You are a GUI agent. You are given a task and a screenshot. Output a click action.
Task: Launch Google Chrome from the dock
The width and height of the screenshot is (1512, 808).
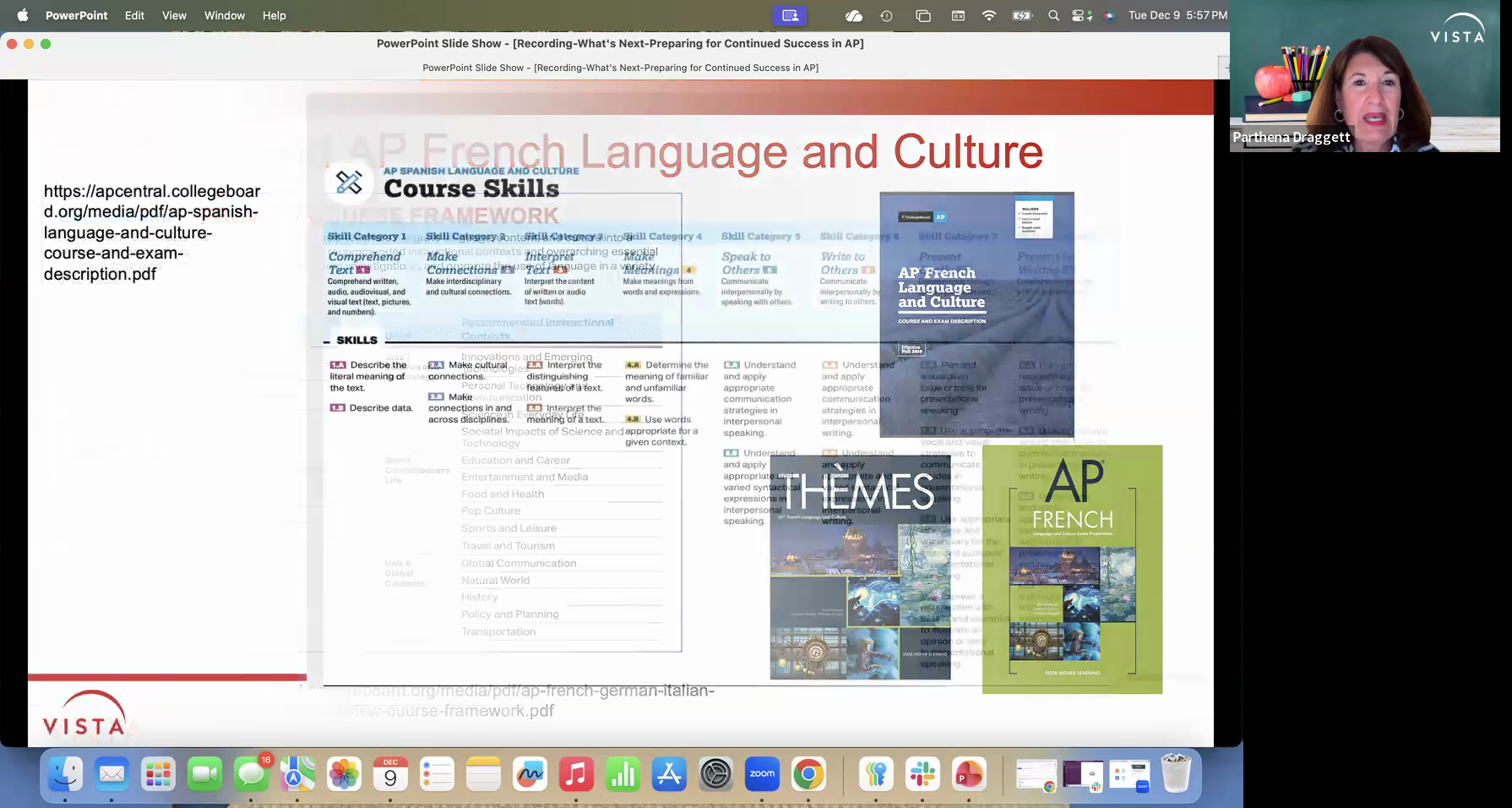808,774
